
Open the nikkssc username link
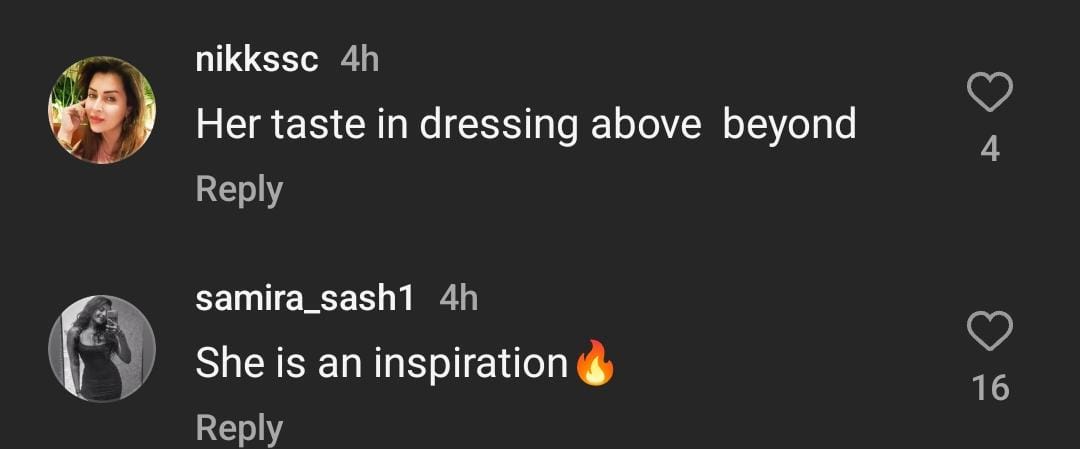point(257,60)
